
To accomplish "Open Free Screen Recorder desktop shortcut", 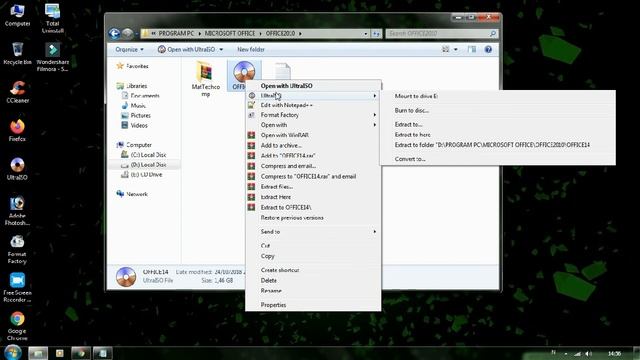I will point(17,287).
